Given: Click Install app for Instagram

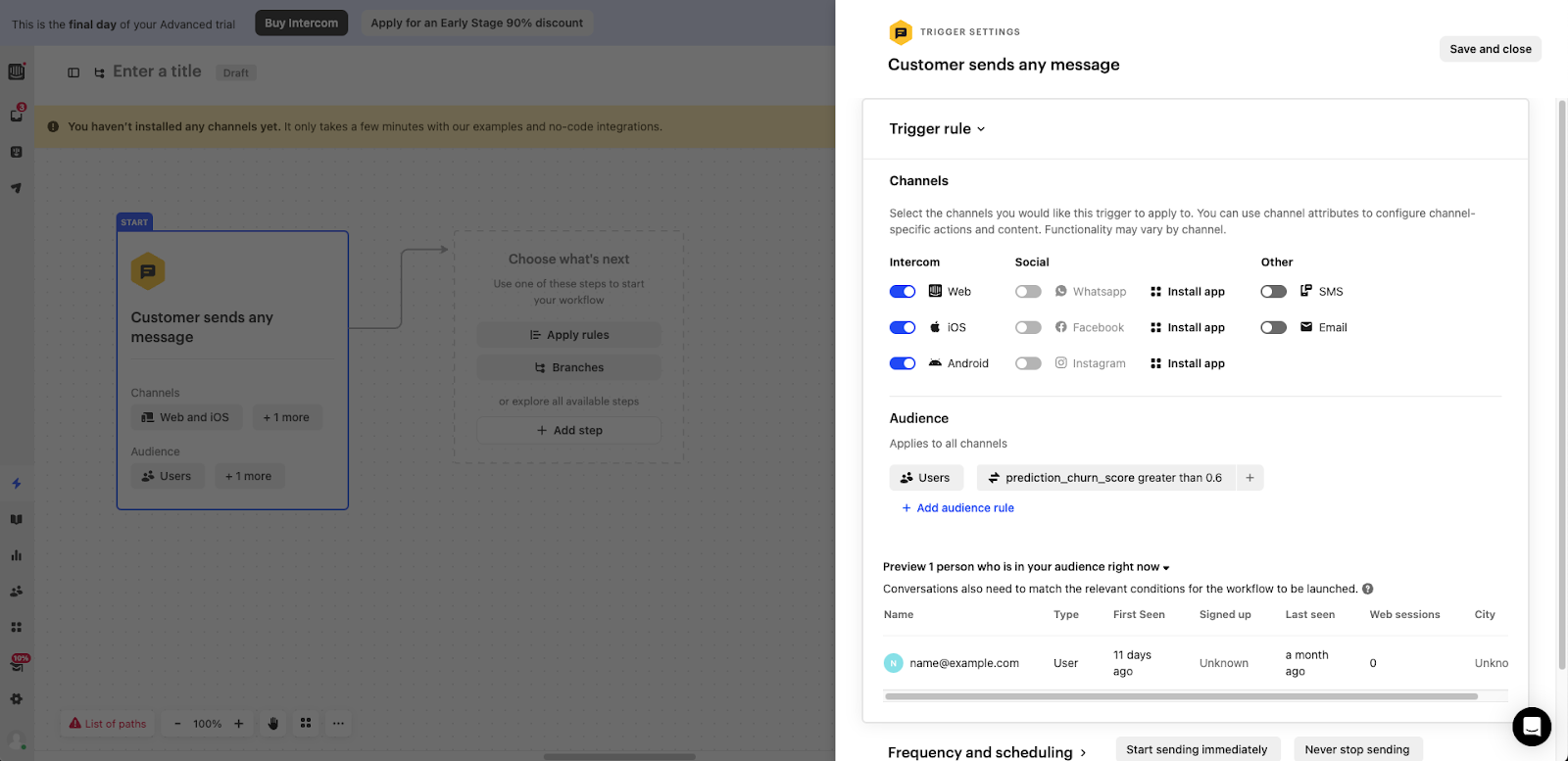Looking at the screenshot, I should [x=1188, y=363].
